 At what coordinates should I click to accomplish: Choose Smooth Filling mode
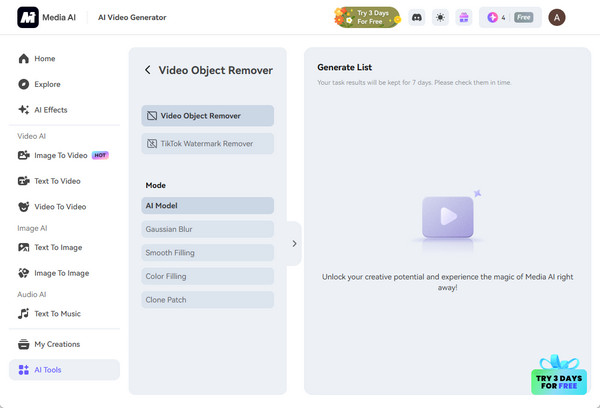[208, 253]
